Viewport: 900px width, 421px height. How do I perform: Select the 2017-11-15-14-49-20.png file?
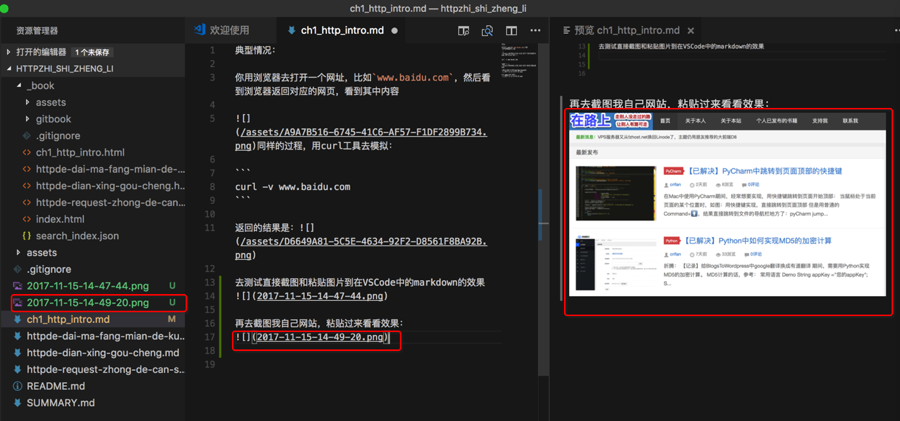coord(87,302)
